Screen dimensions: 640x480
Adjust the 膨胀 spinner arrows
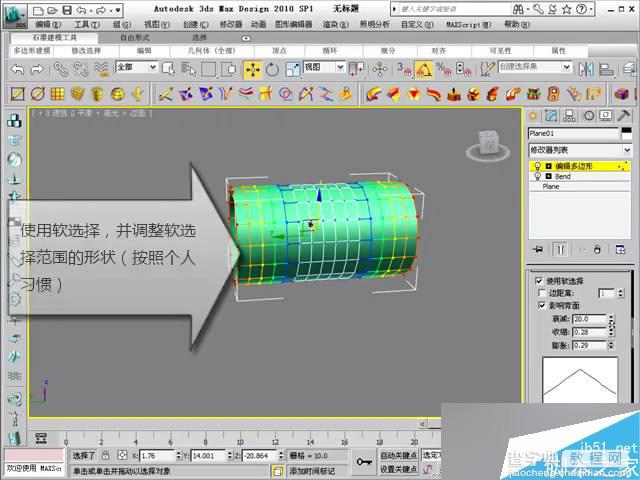[x=611, y=345]
